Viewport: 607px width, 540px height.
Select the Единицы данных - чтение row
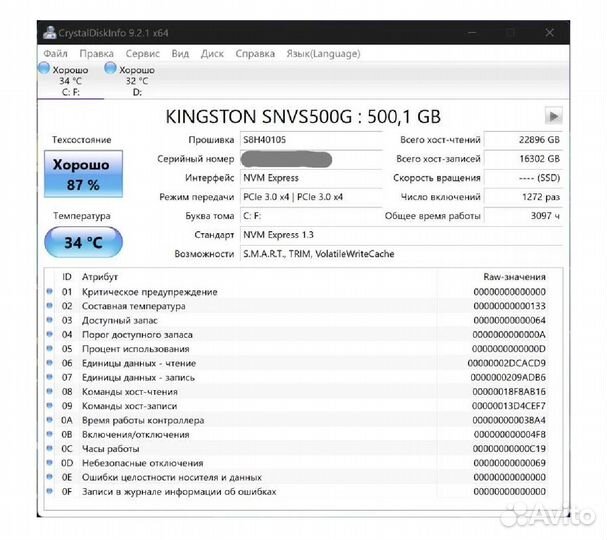297,363
